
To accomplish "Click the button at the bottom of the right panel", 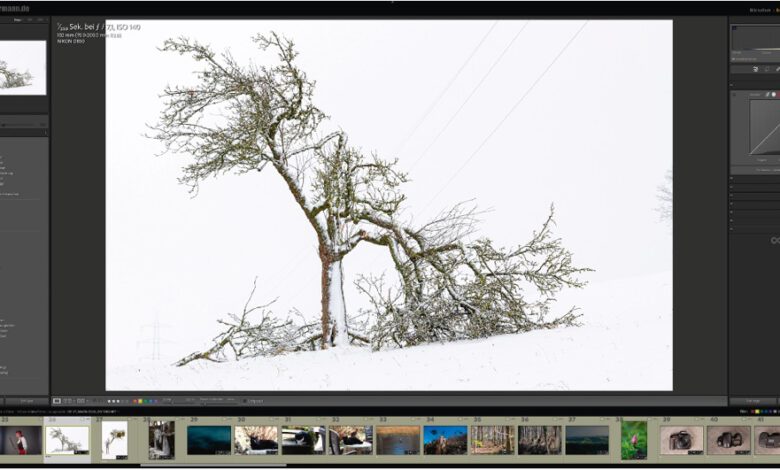I will [753, 401].
